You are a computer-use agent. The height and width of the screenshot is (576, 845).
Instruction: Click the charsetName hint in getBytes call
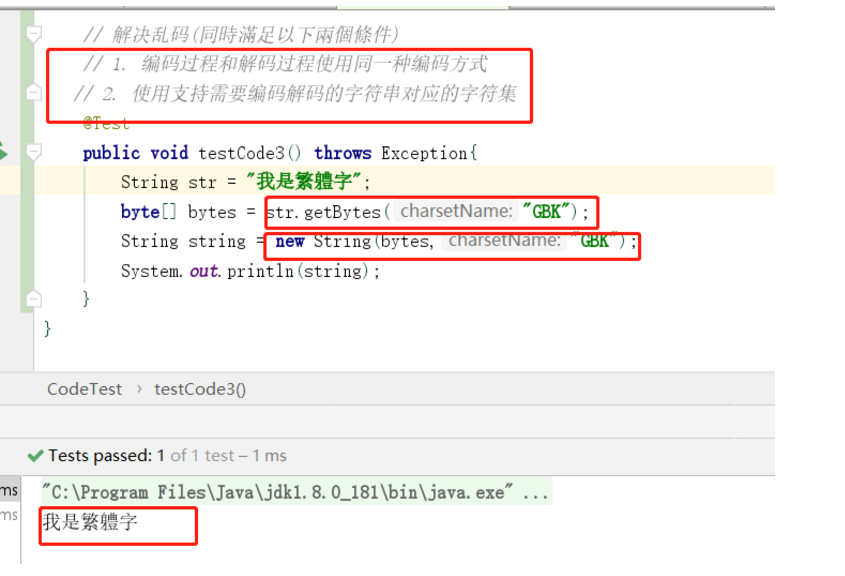[456, 211]
